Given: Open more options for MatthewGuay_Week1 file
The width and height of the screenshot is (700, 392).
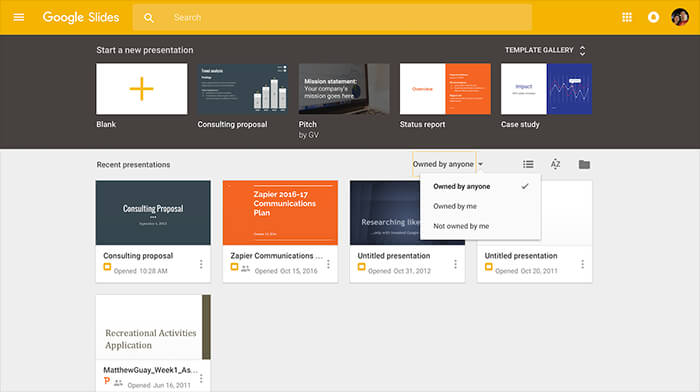Looking at the screenshot, I should (201, 379).
